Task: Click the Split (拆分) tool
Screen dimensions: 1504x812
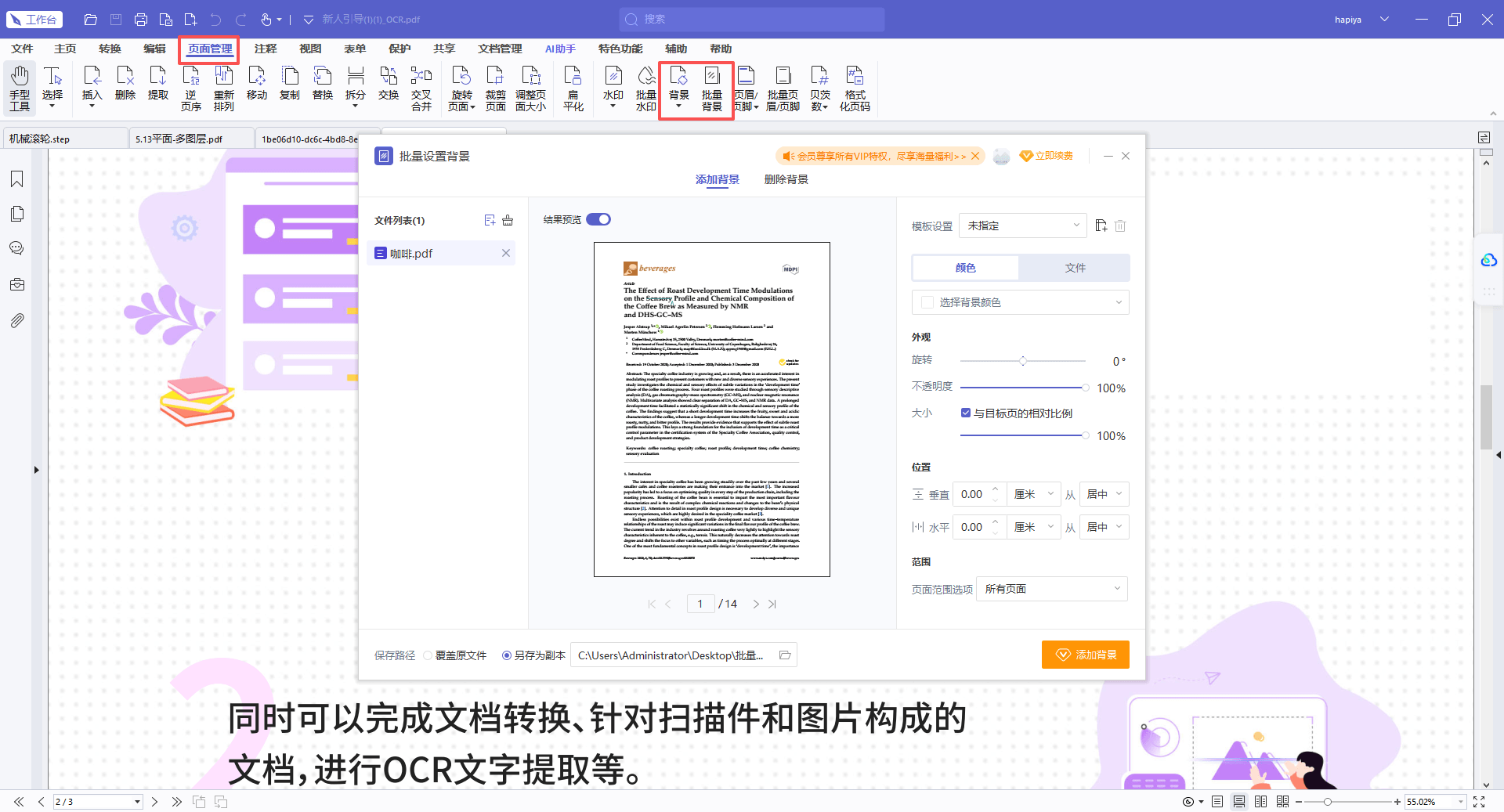Action: click(356, 86)
